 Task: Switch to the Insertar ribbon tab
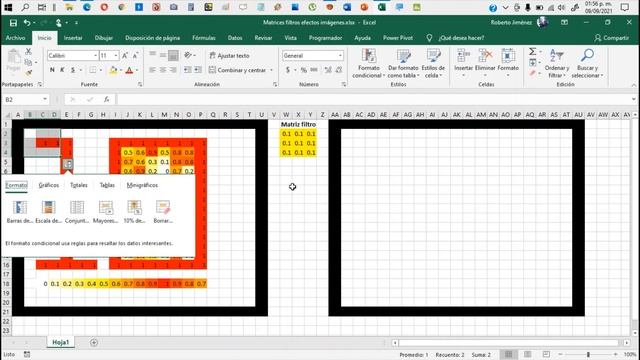(x=73, y=38)
